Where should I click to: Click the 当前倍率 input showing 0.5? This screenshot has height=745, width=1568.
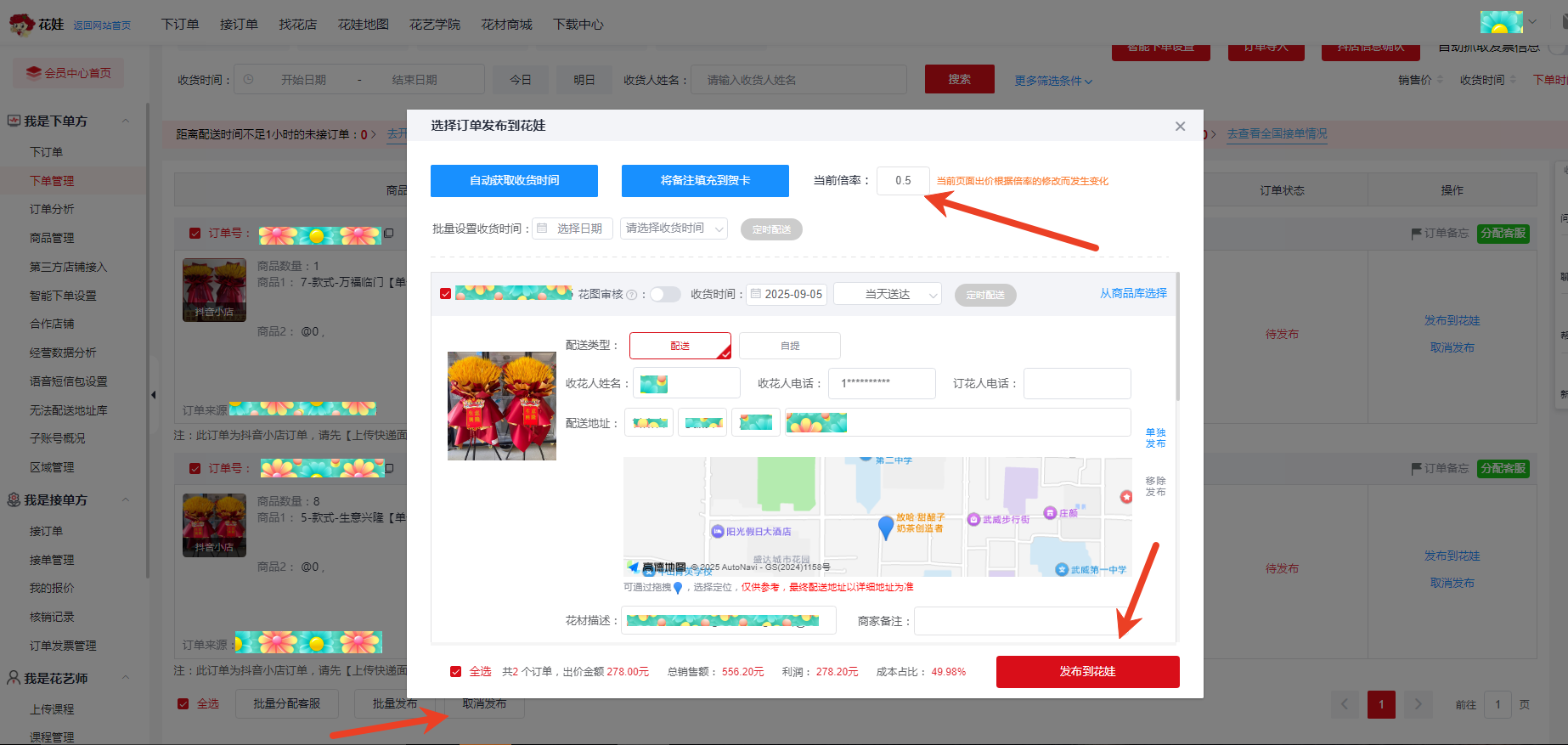coord(903,181)
